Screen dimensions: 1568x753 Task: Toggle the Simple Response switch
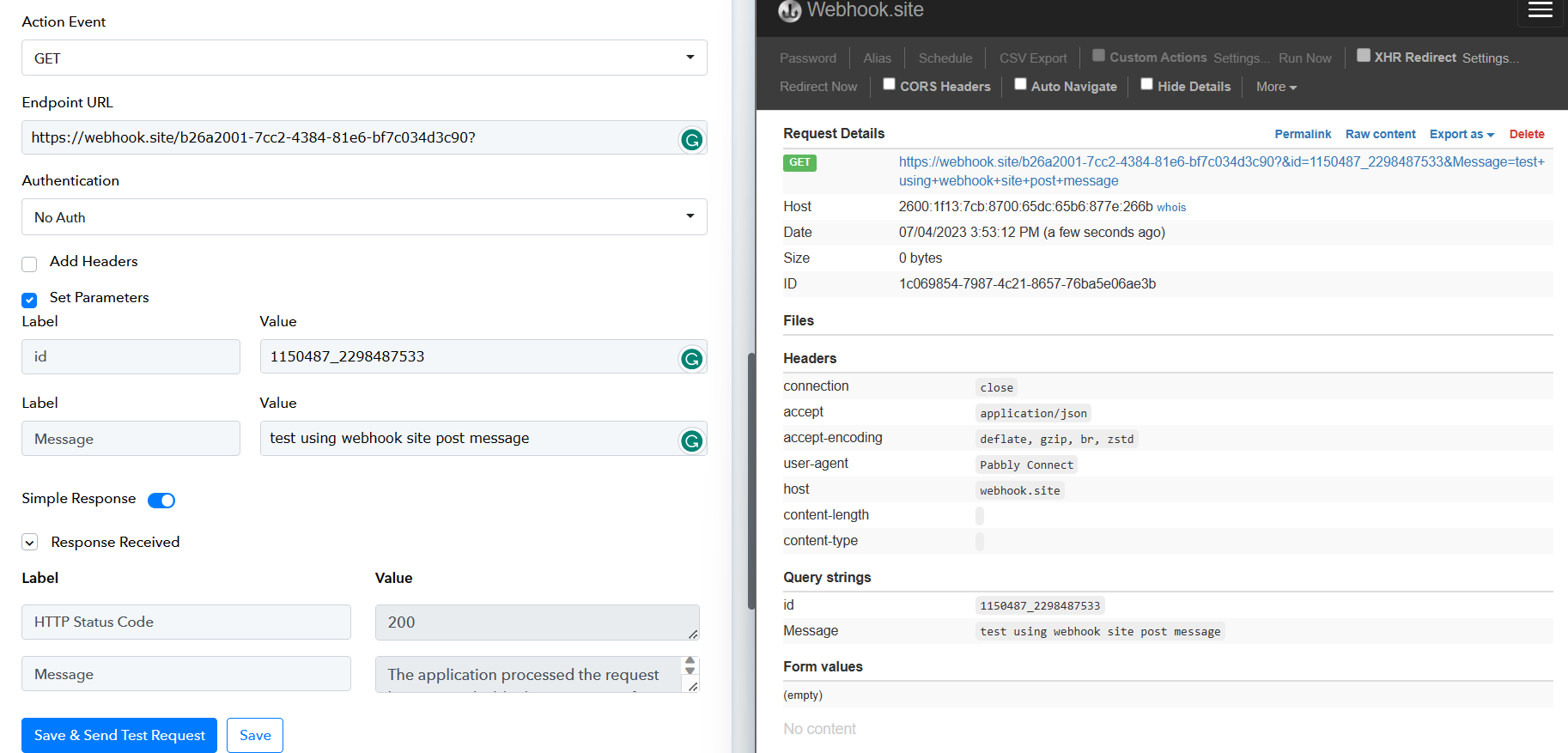click(161, 501)
